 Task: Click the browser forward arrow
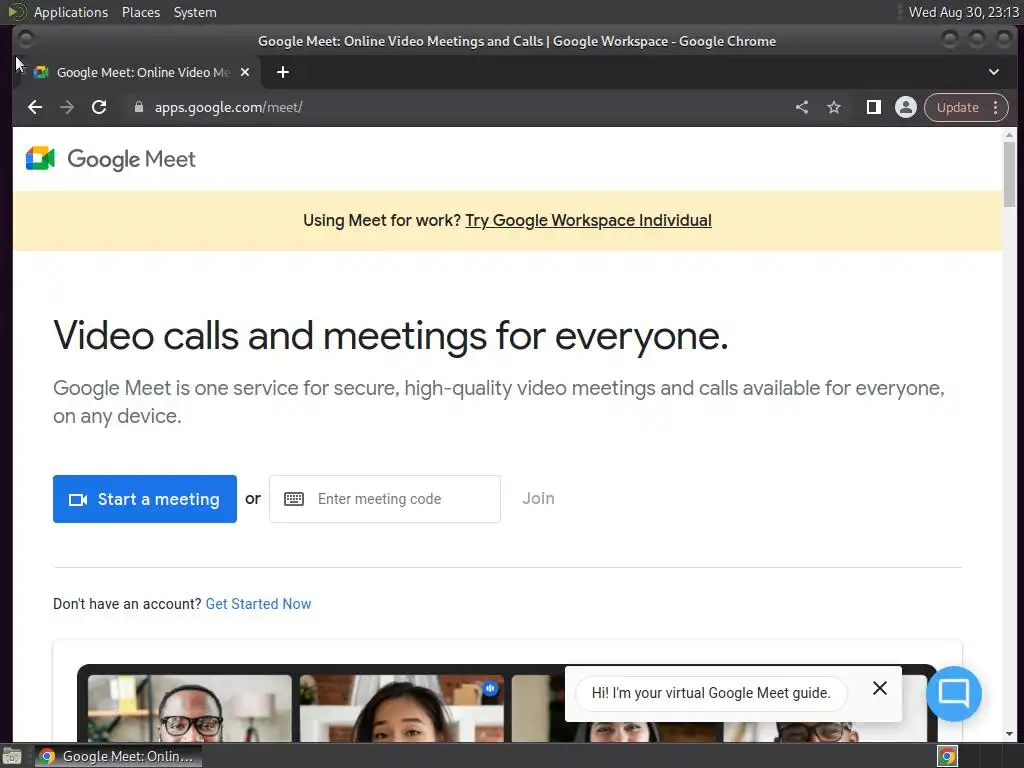pos(67,107)
